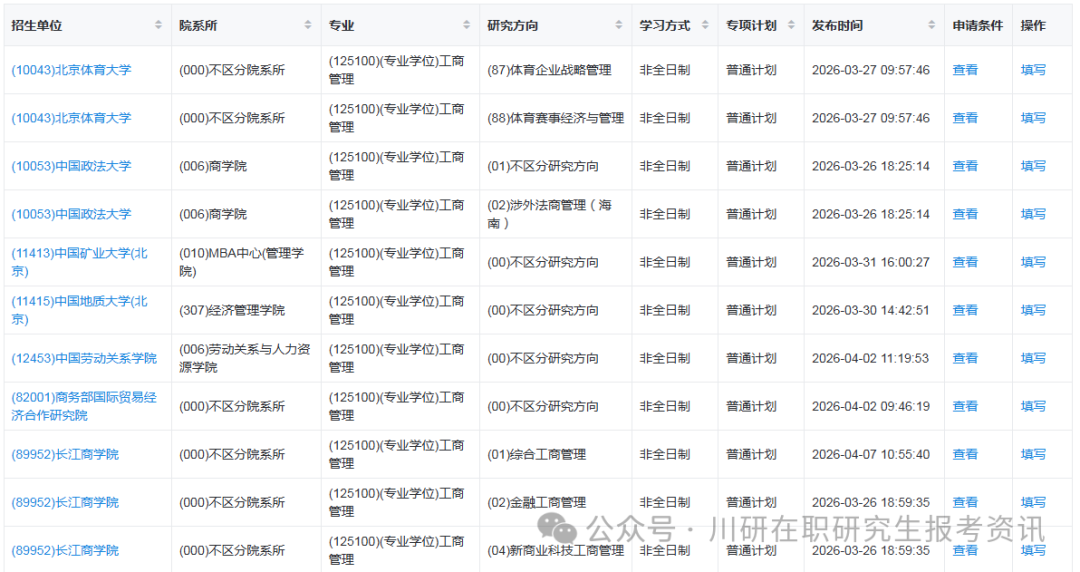The height and width of the screenshot is (572, 1080).
Task: Sort by the 研究方向 column arrows
Action: pyautogui.click(x=619, y=25)
